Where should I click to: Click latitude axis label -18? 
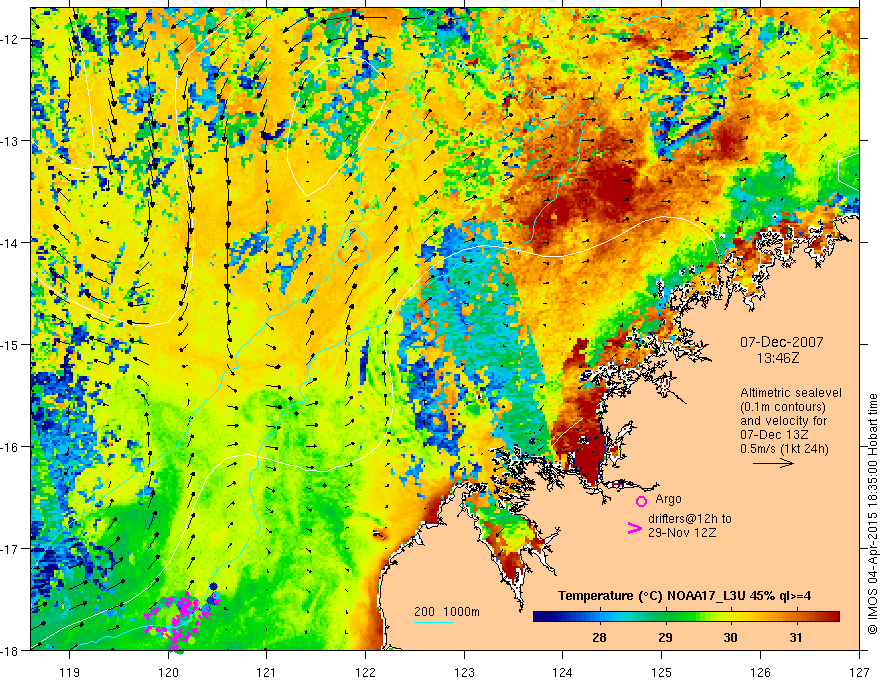coord(11,650)
